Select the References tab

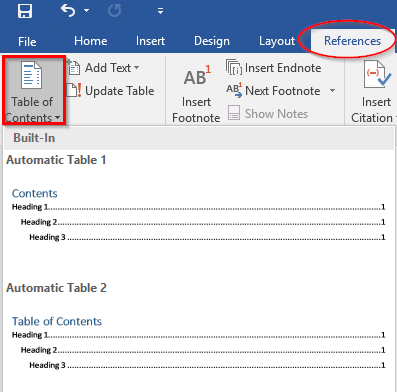pos(352,41)
